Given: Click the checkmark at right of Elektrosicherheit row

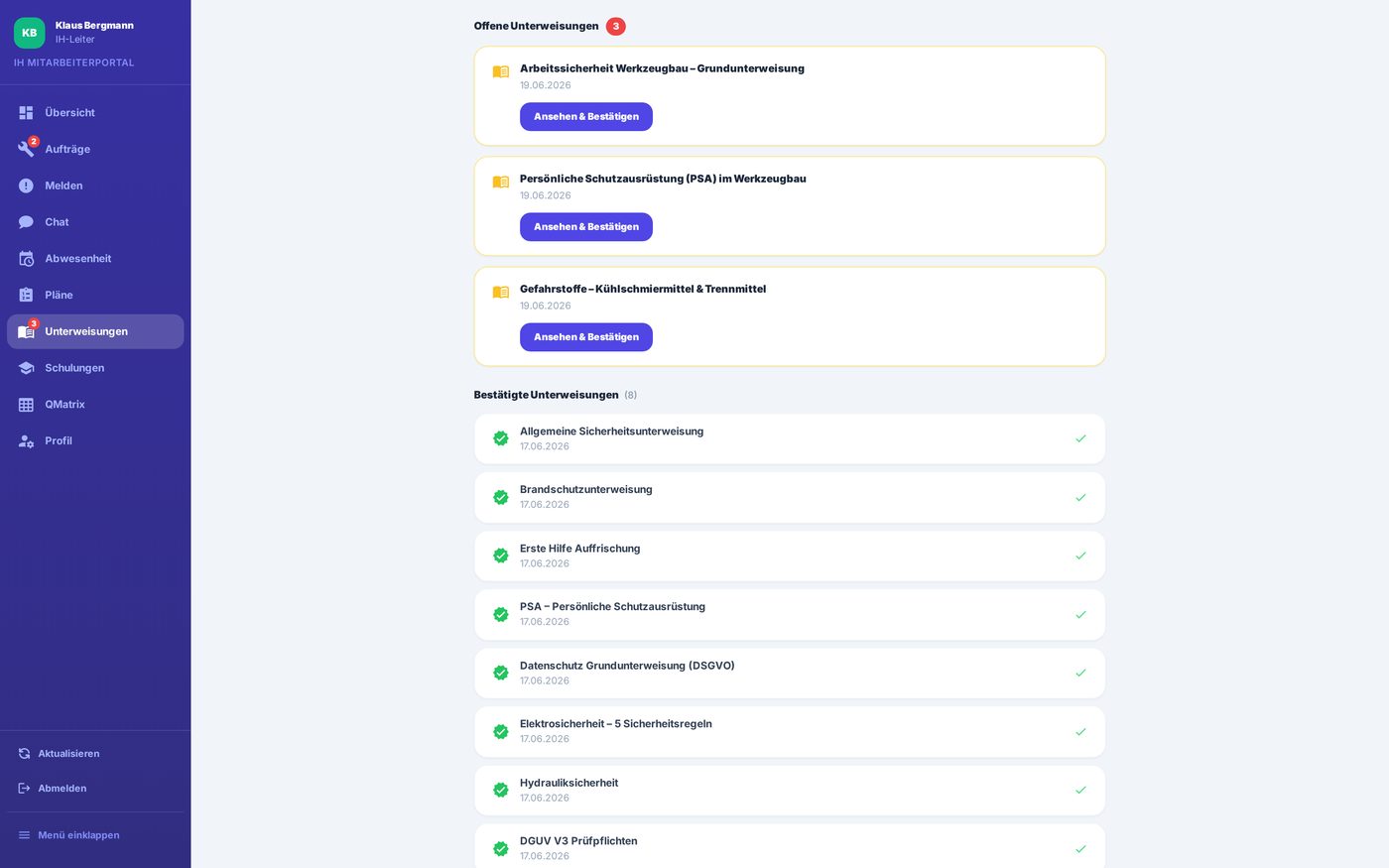Looking at the screenshot, I should (x=1080, y=732).
